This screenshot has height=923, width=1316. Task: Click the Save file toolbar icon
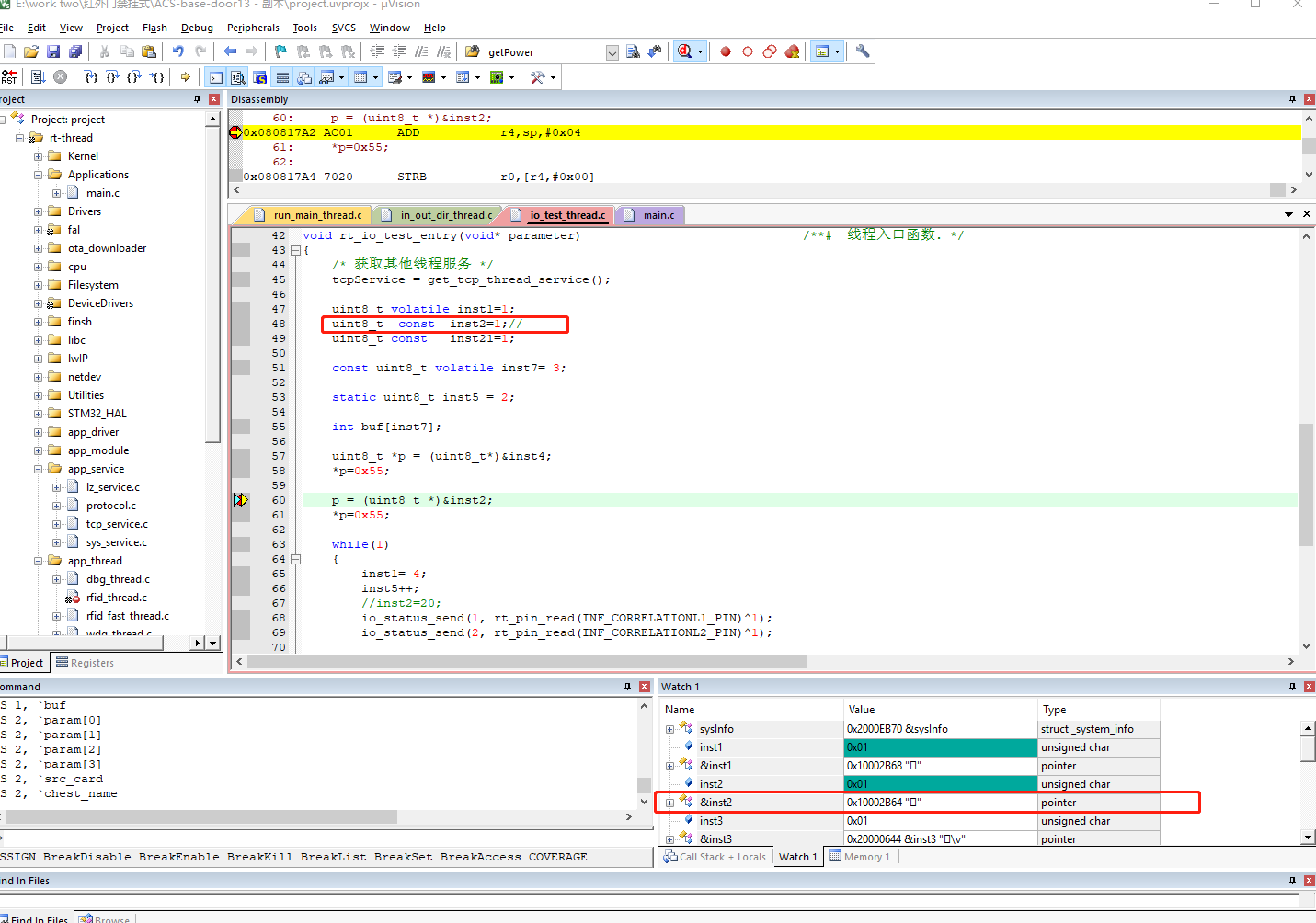[x=53, y=51]
